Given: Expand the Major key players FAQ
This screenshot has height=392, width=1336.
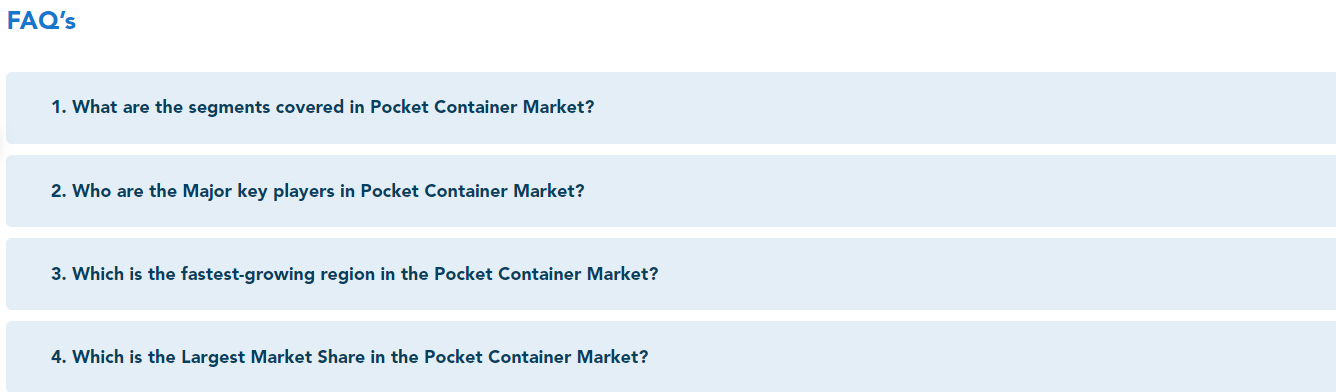Looking at the screenshot, I should pos(671,191).
